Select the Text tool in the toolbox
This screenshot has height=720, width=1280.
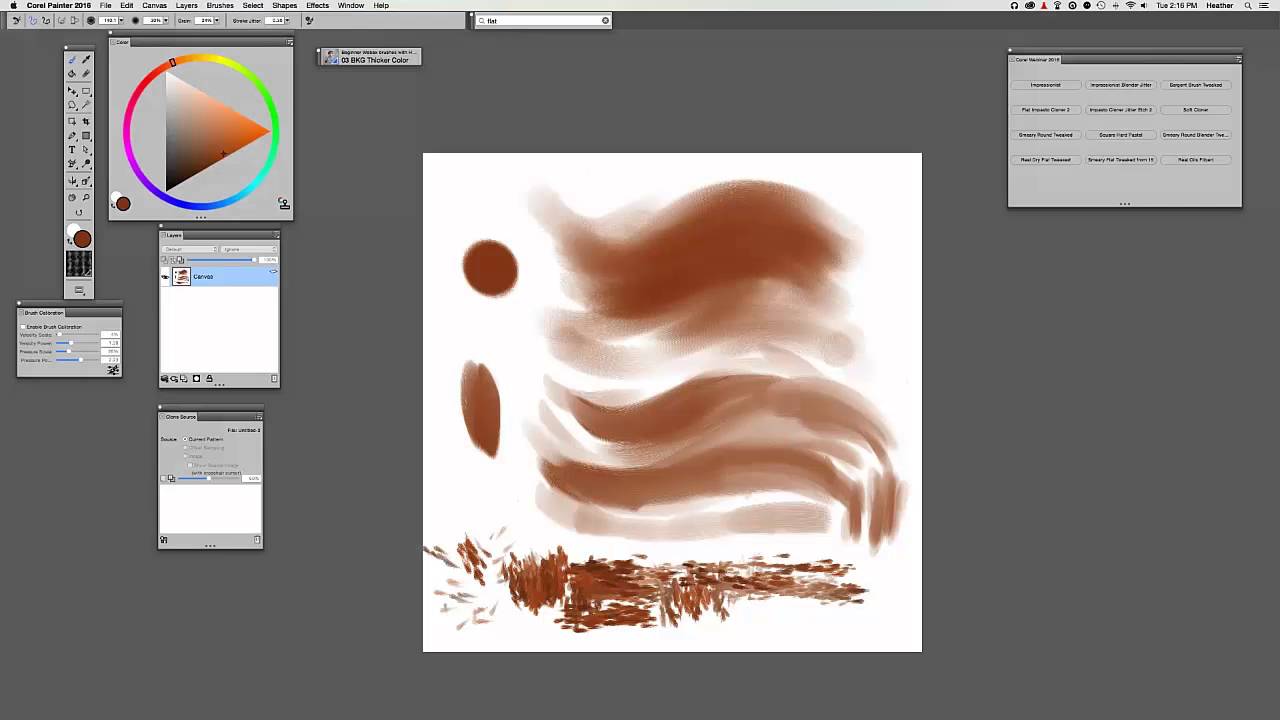click(x=72, y=150)
